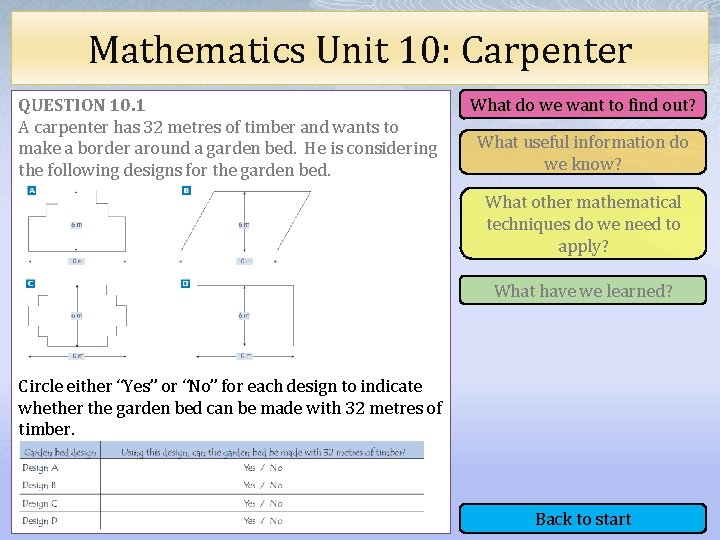Click the 'Using this design...' column header
720x540 pixels.
pyautogui.click(x=263, y=452)
